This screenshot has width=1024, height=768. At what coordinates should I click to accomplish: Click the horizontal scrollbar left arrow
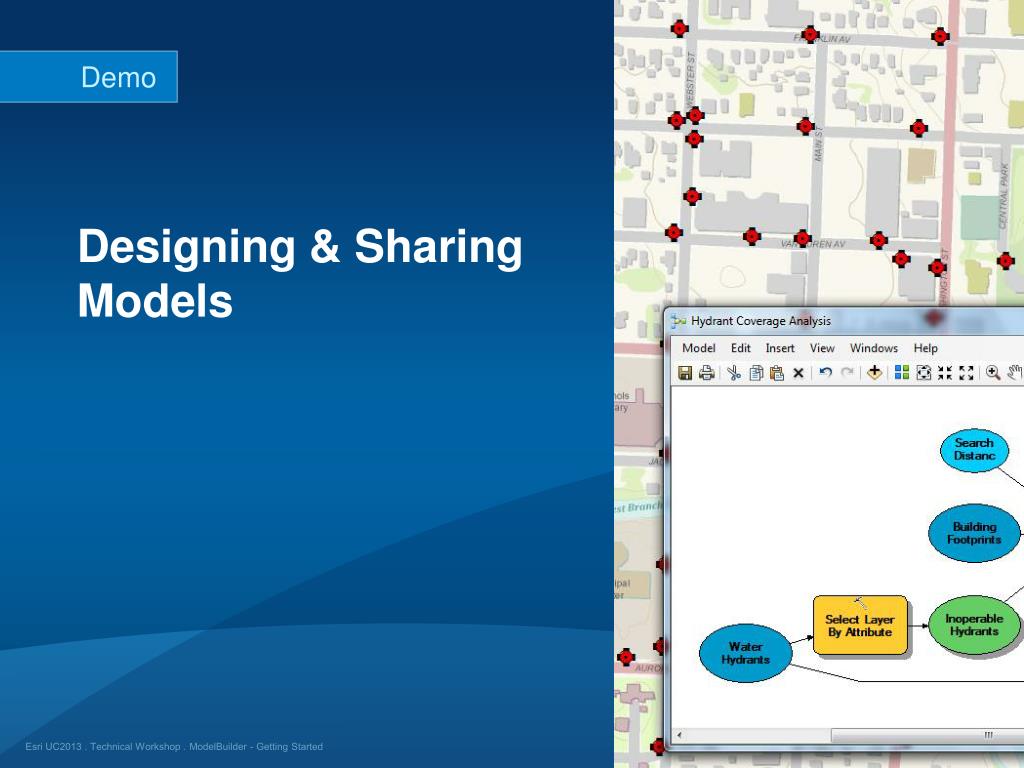coord(679,735)
